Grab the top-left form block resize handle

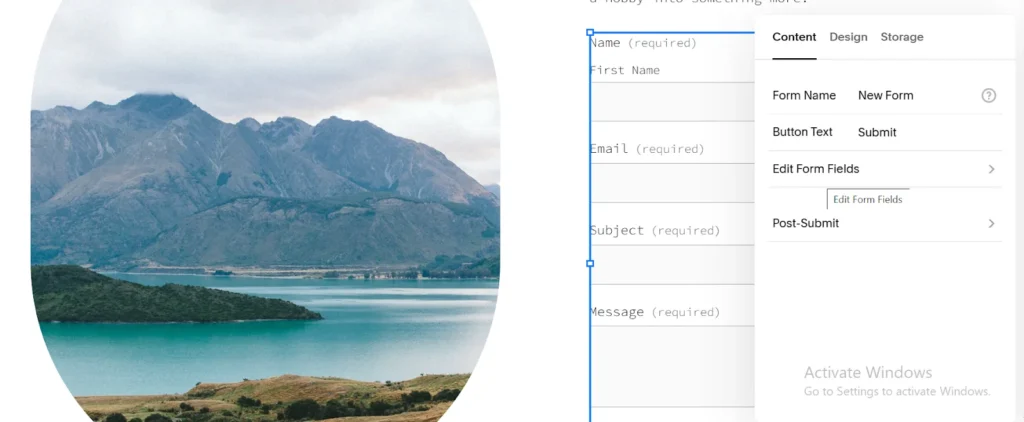tap(590, 33)
